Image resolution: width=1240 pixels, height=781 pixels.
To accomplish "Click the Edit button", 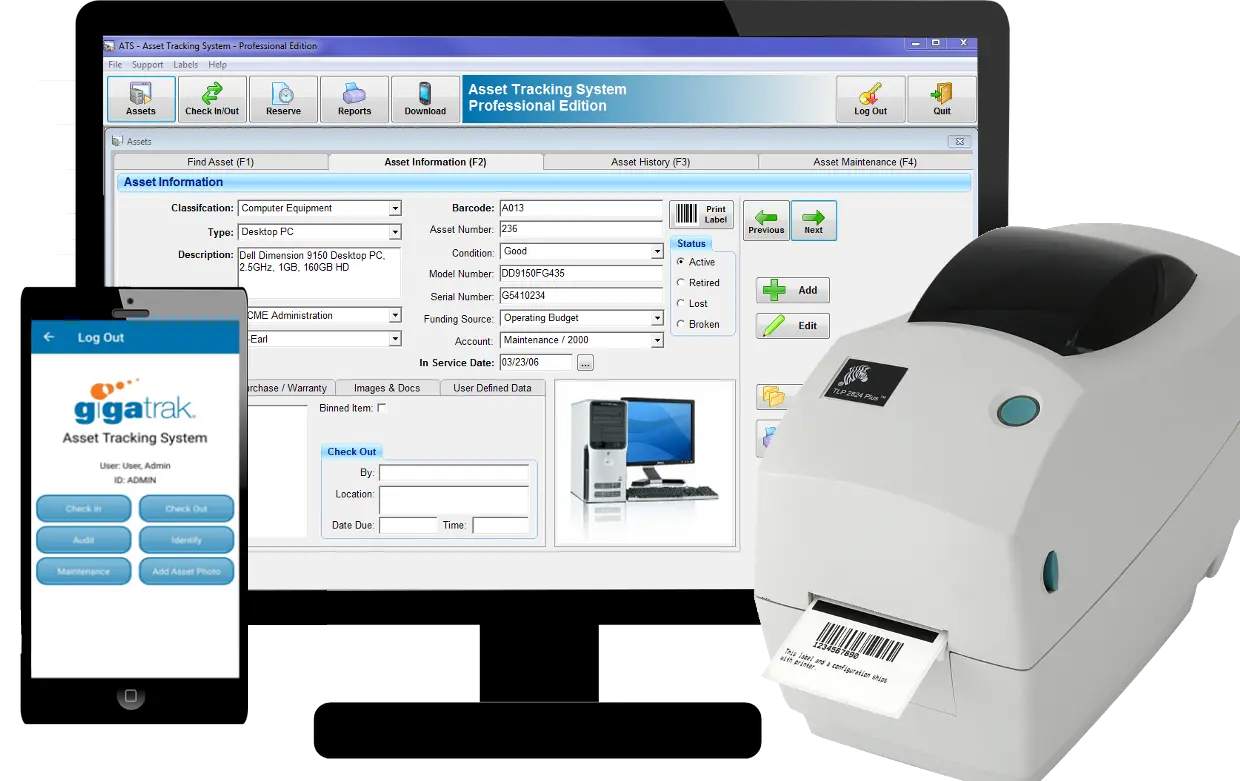I will (x=793, y=325).
